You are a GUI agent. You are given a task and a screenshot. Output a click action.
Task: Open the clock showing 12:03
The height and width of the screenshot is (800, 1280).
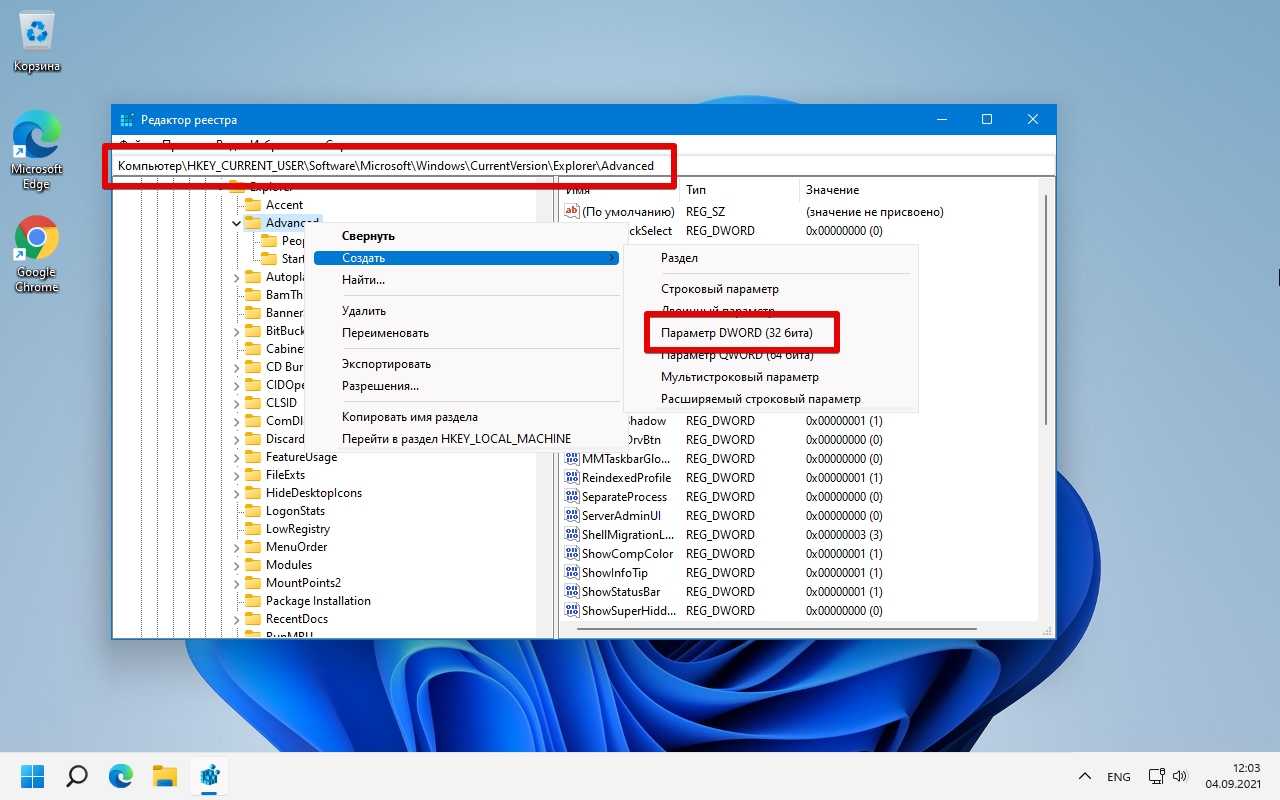1235,777
